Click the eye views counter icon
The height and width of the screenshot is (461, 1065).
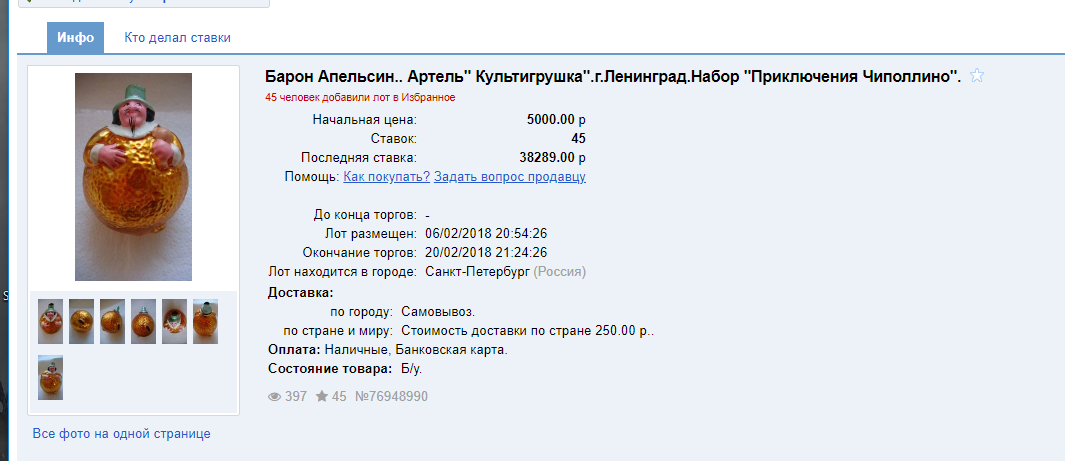pyautogui.click(x=274, y=397)
